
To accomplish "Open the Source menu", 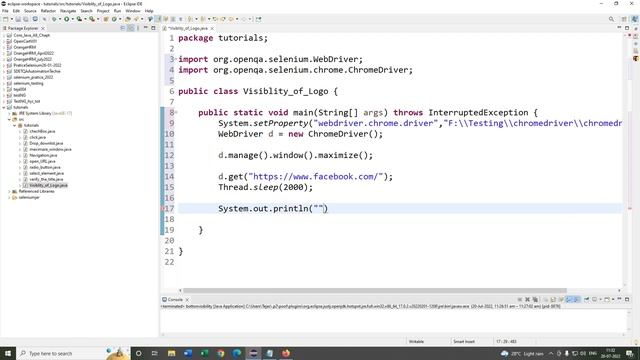I will point(30,11).
